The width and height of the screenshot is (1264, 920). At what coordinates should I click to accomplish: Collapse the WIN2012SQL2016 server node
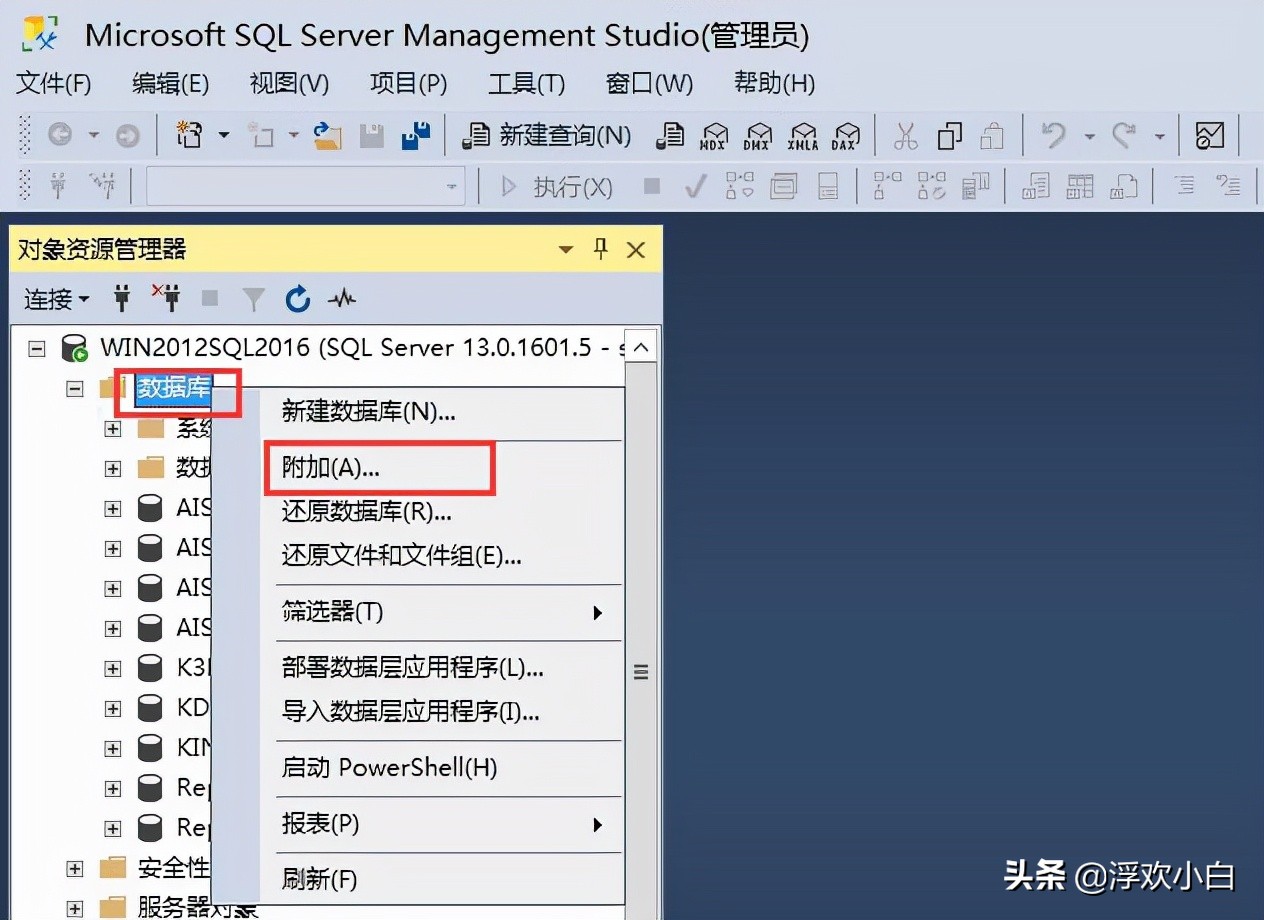[37, 347]
